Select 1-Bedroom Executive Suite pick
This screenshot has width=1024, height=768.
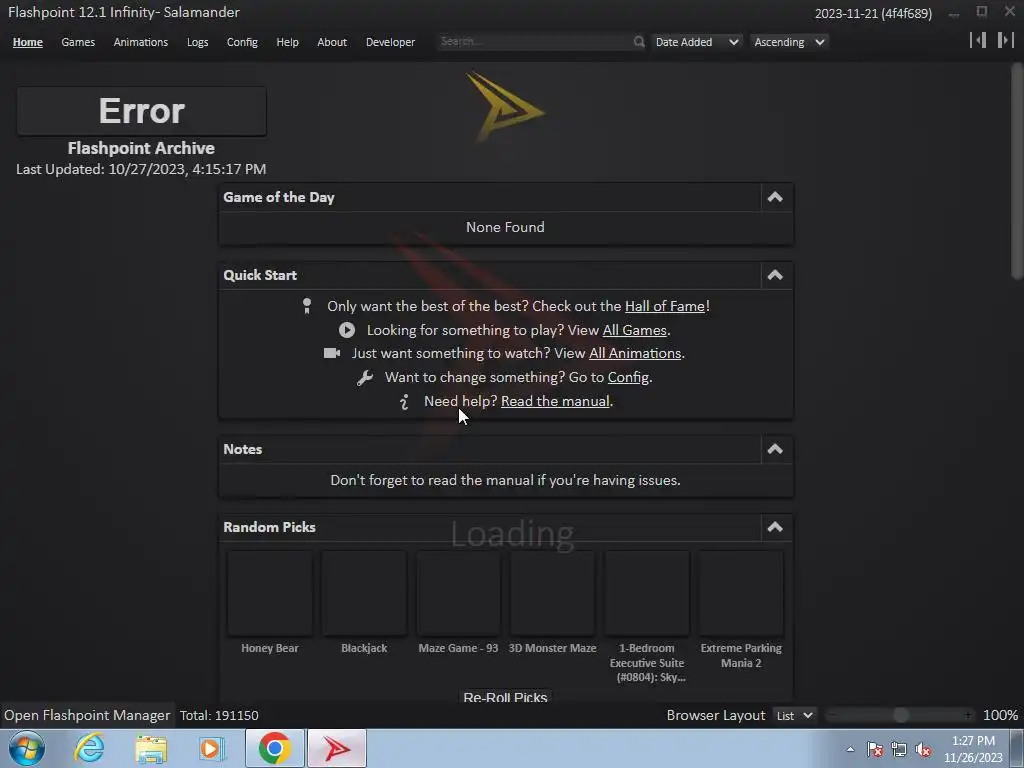click(647, 616)
